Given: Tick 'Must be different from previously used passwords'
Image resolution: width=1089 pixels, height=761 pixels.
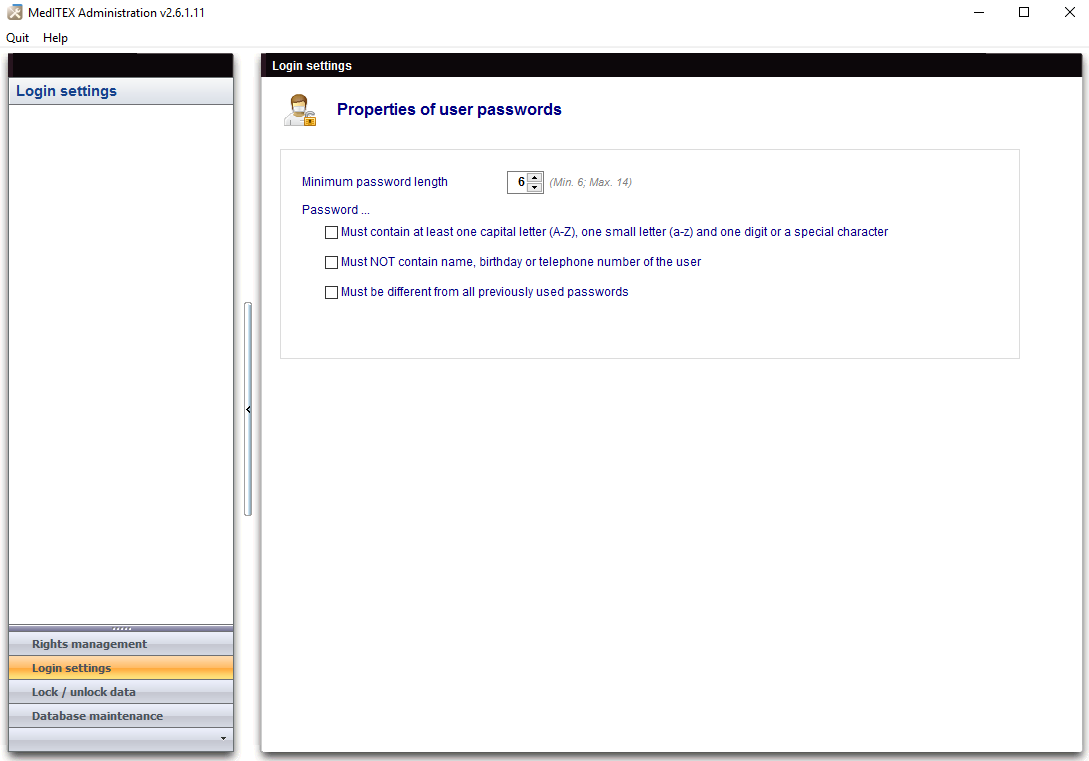Looking at the screenshot, I should 332,292.
